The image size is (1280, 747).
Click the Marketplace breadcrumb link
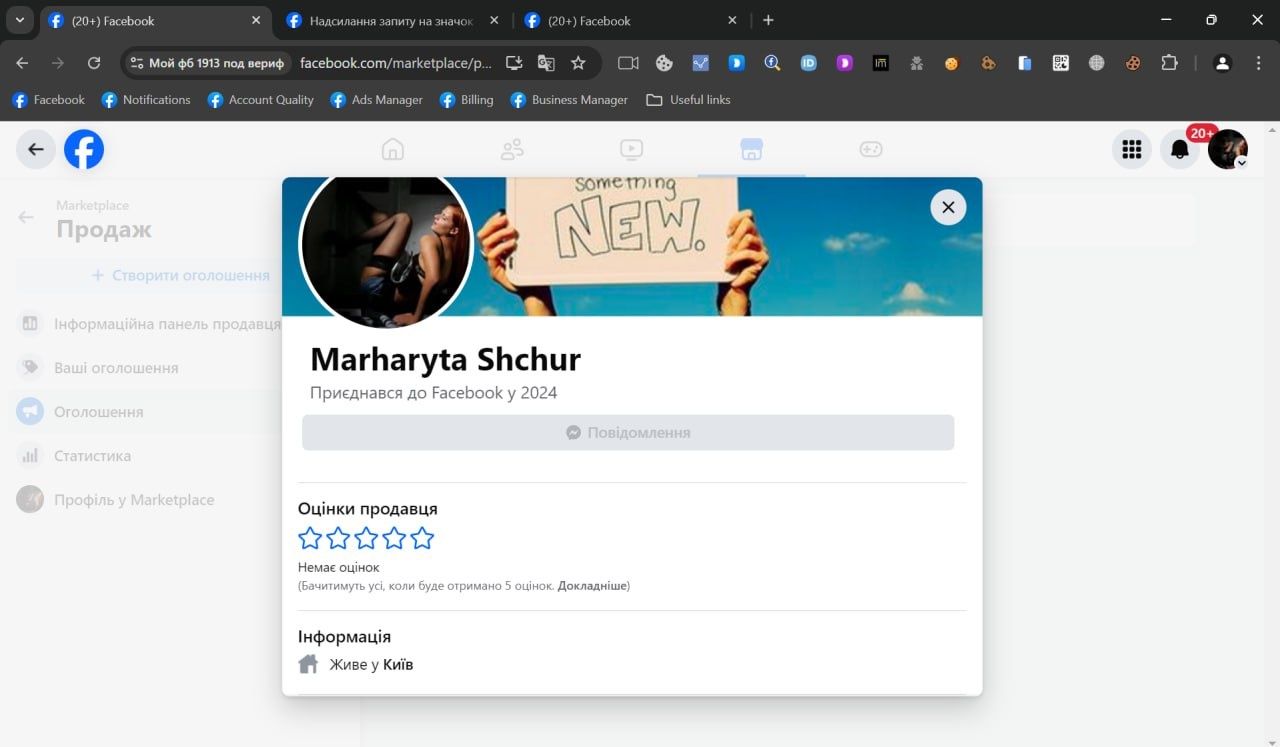tap(92, 205)
